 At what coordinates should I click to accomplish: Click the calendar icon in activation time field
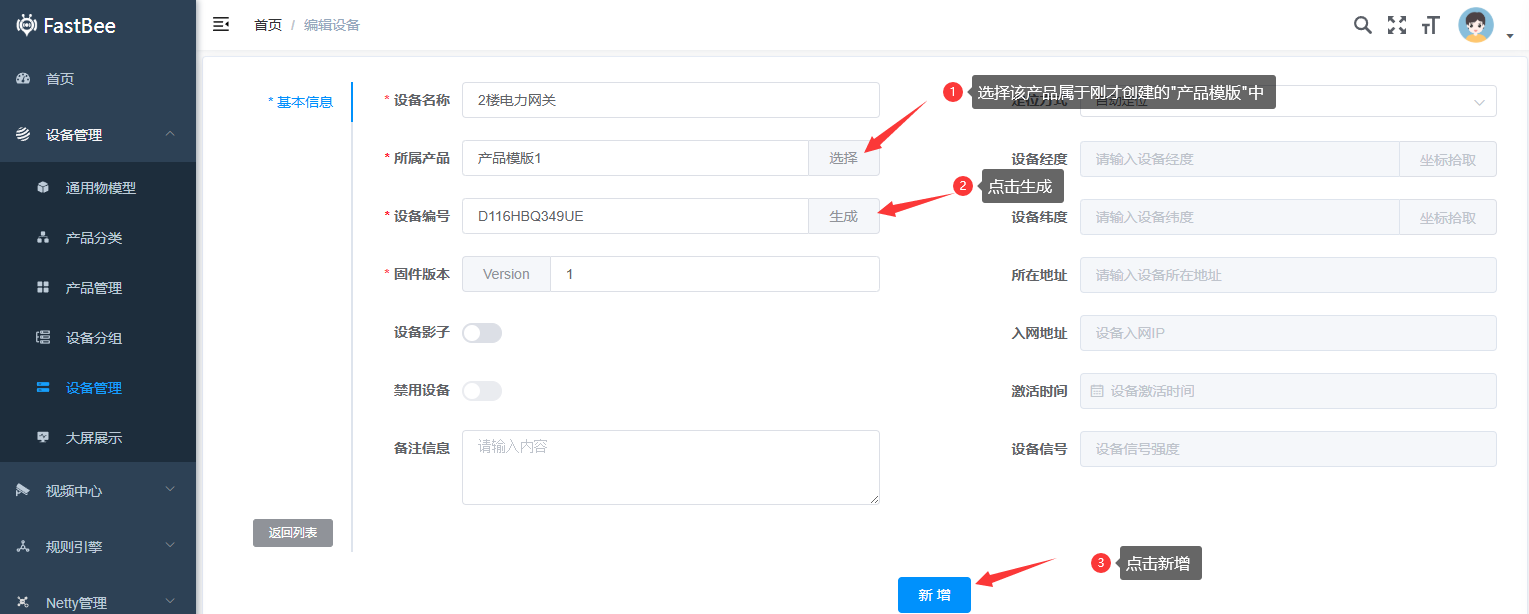[x=1097, y=391]
